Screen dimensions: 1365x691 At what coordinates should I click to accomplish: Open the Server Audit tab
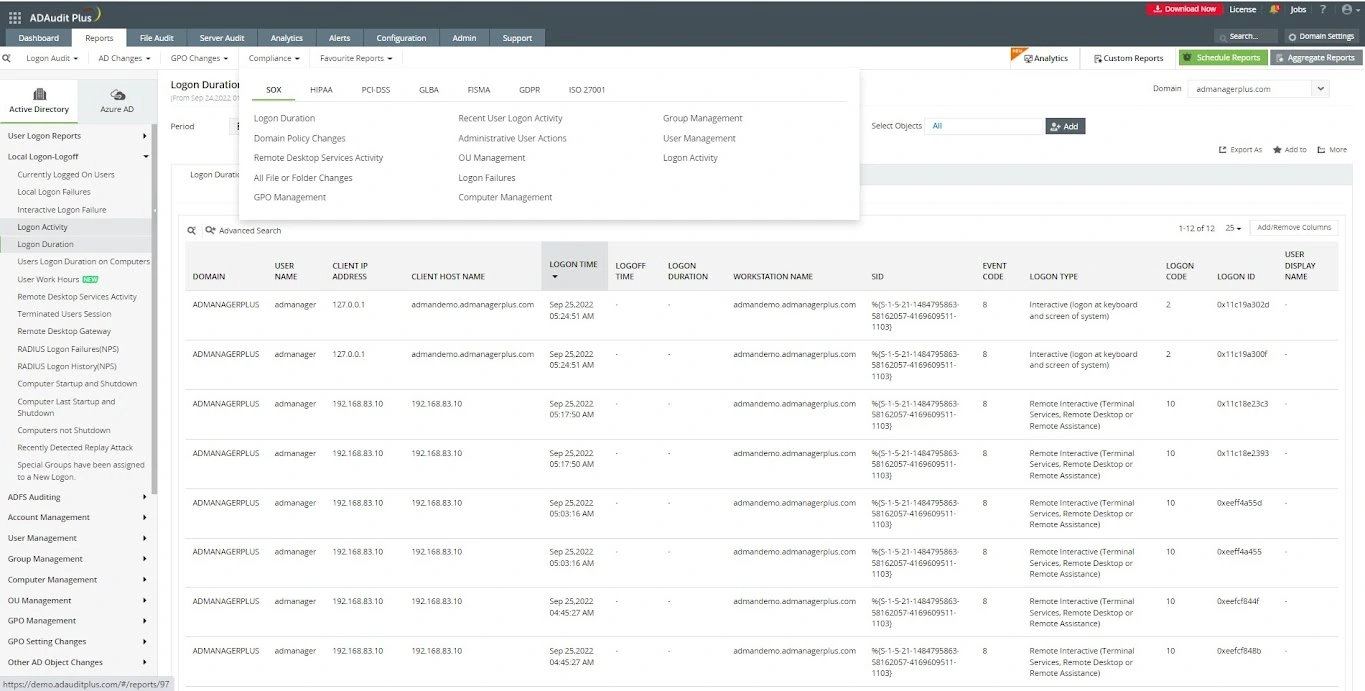(x=221, y=38)
